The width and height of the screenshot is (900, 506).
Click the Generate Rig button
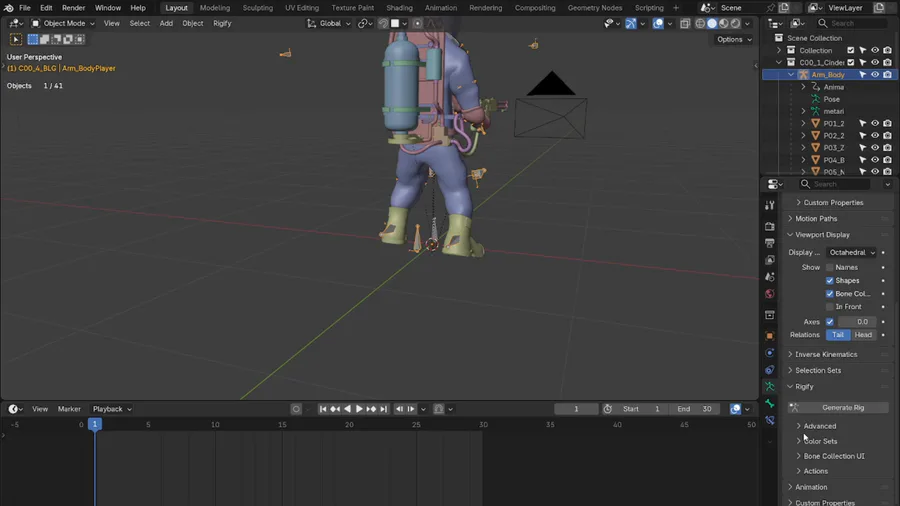point(838,407)
